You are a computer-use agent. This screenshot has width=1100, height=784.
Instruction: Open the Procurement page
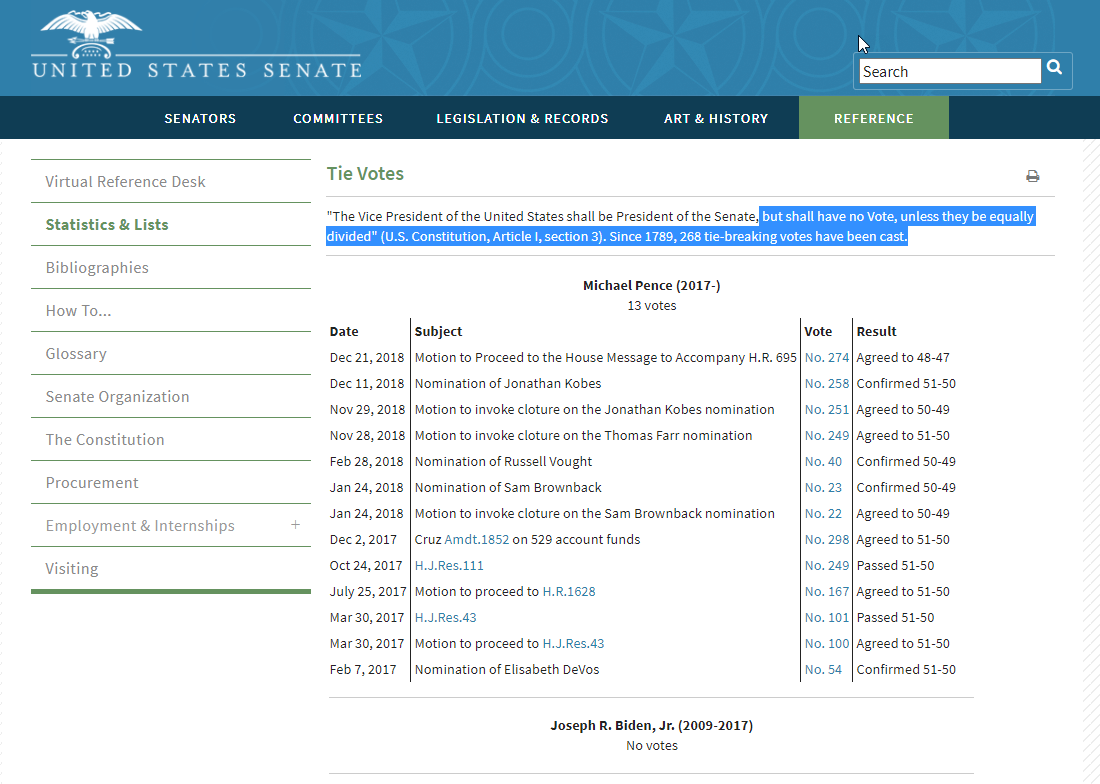92,482
